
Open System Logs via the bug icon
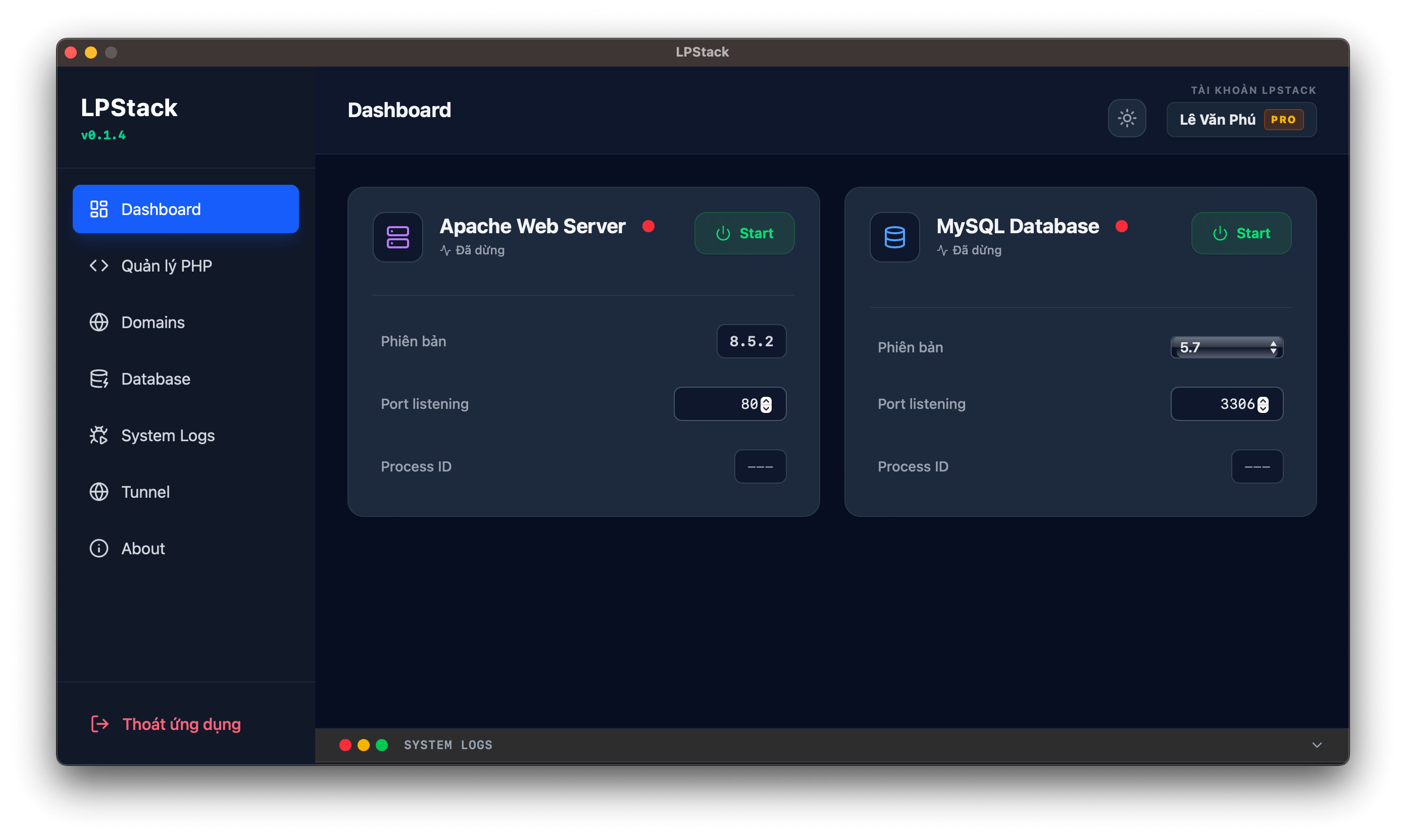(x=98, y=435)
